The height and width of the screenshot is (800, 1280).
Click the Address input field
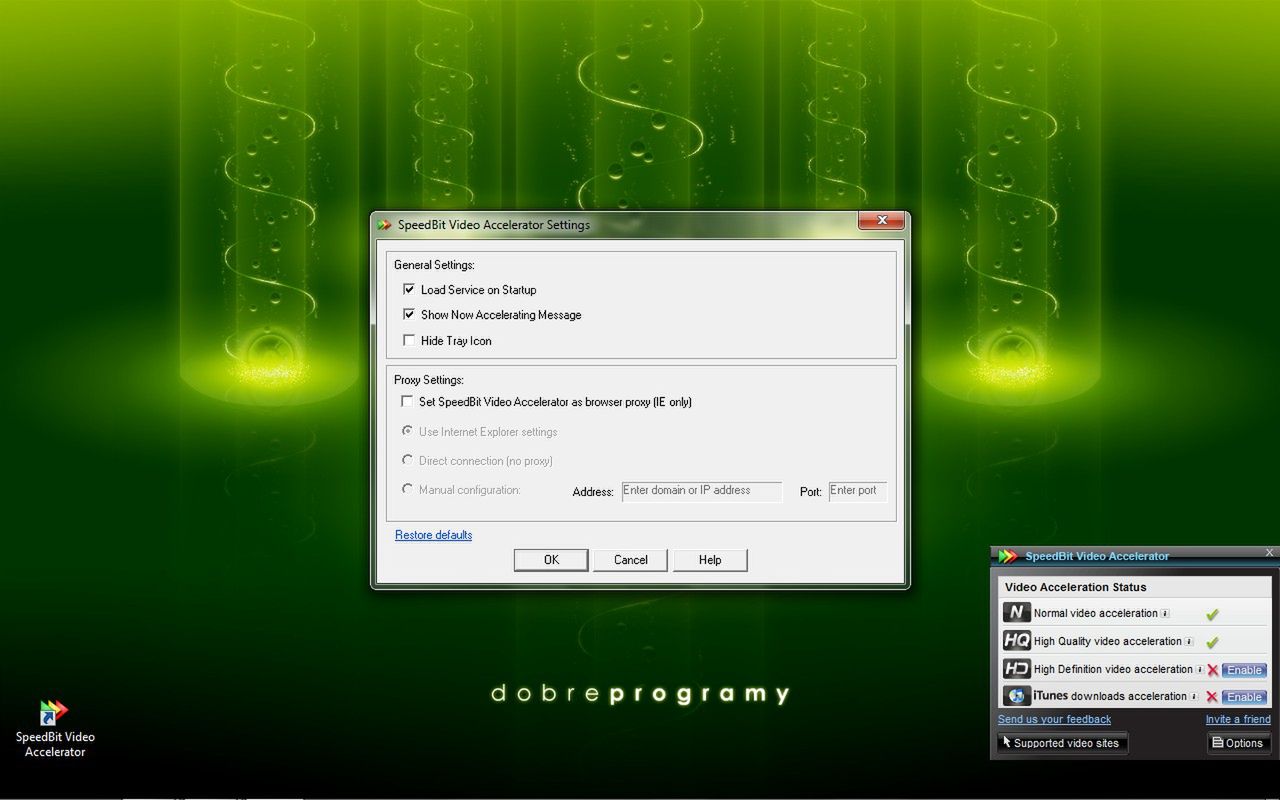[701, 491]
